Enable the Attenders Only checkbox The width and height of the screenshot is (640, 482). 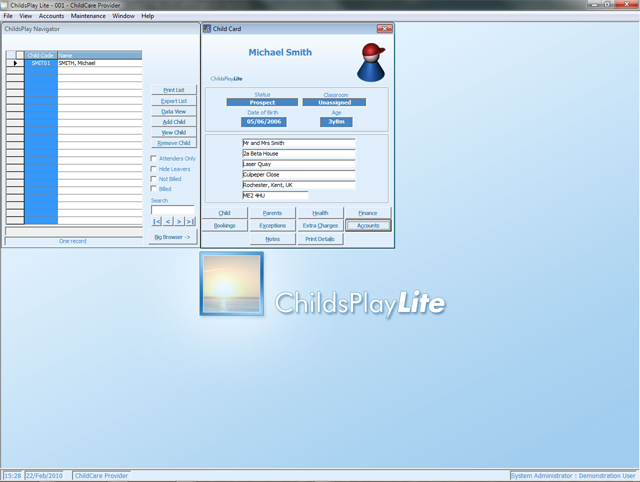pyautogui.click(x=153, y=158)
